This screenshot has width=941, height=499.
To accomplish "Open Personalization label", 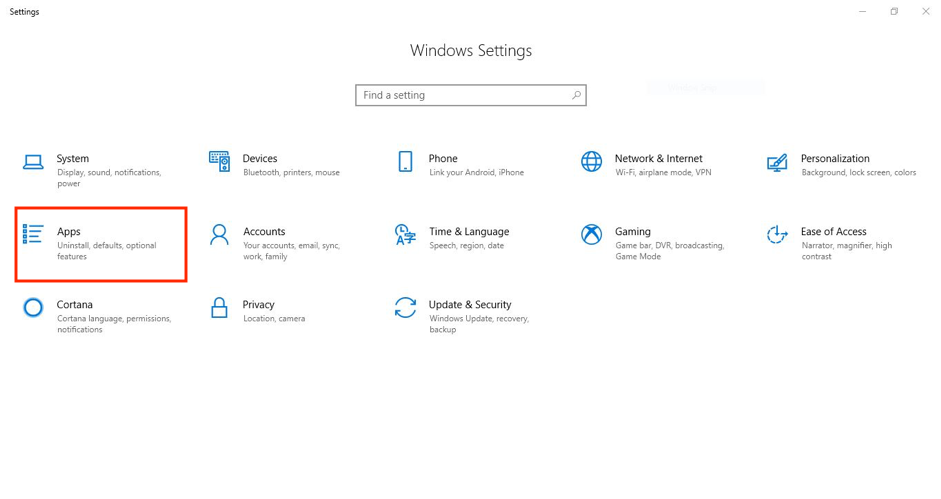I will pyautogui.click(x=835, y=159).
